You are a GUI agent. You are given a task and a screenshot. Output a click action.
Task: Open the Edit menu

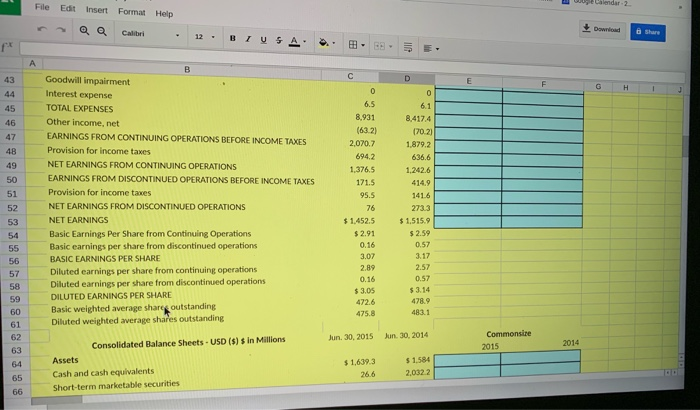(68, 8)
